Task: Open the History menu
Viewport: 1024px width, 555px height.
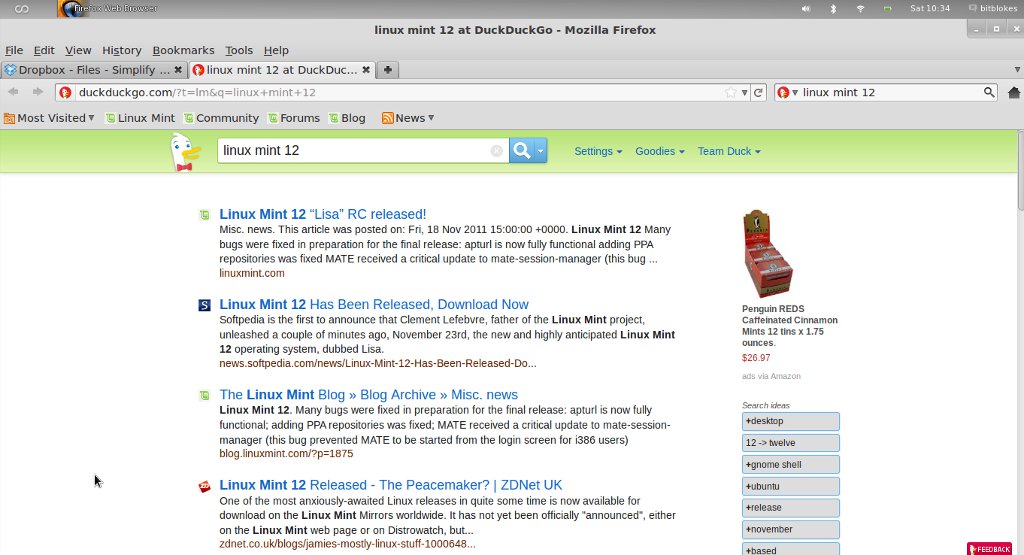Action: [x=121, y=50]
